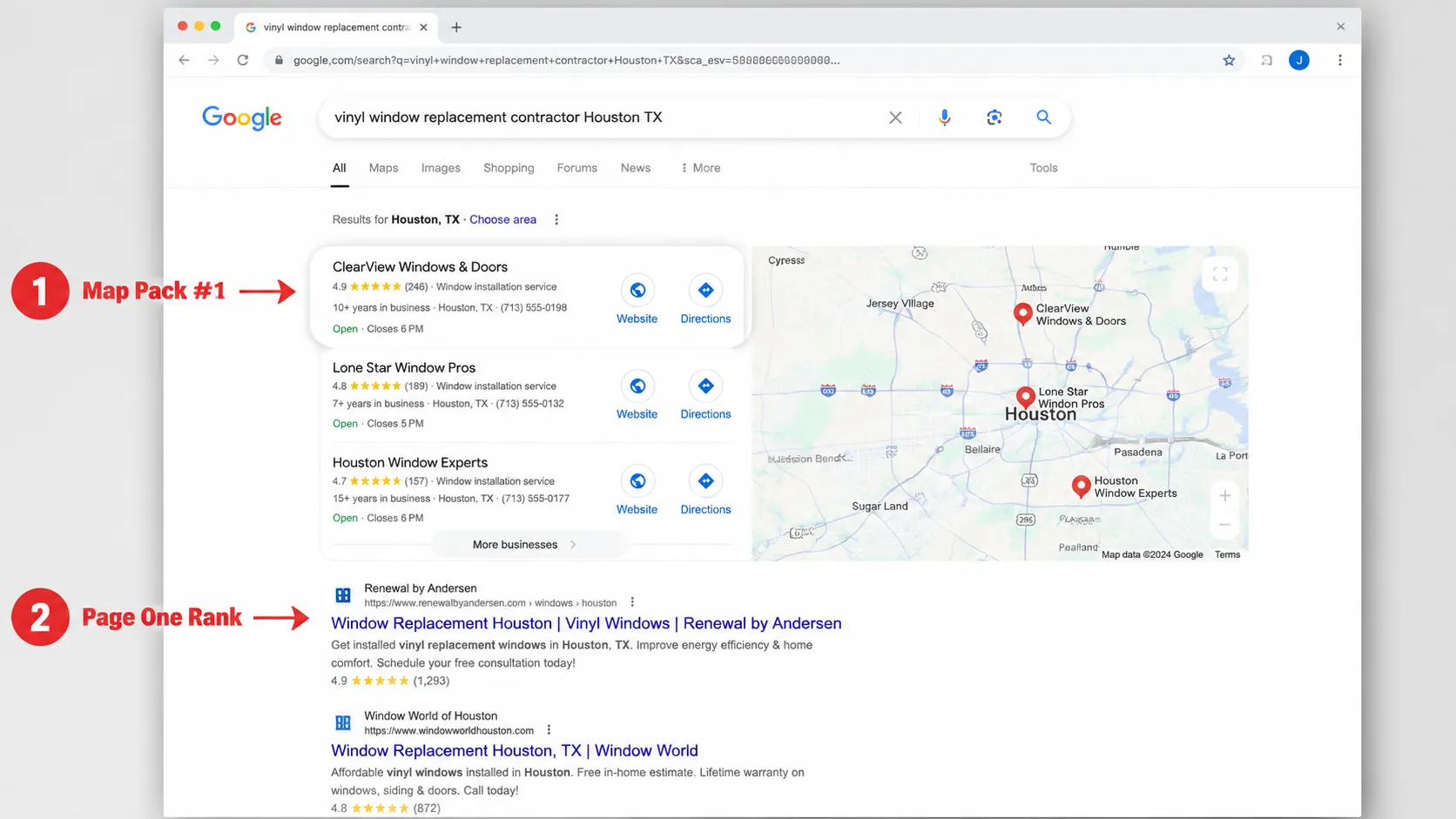This screenshot has width=1456, height=819.
Task: Switch to the Forums tab
Action: pyautogui.click(x=577, y=168)
